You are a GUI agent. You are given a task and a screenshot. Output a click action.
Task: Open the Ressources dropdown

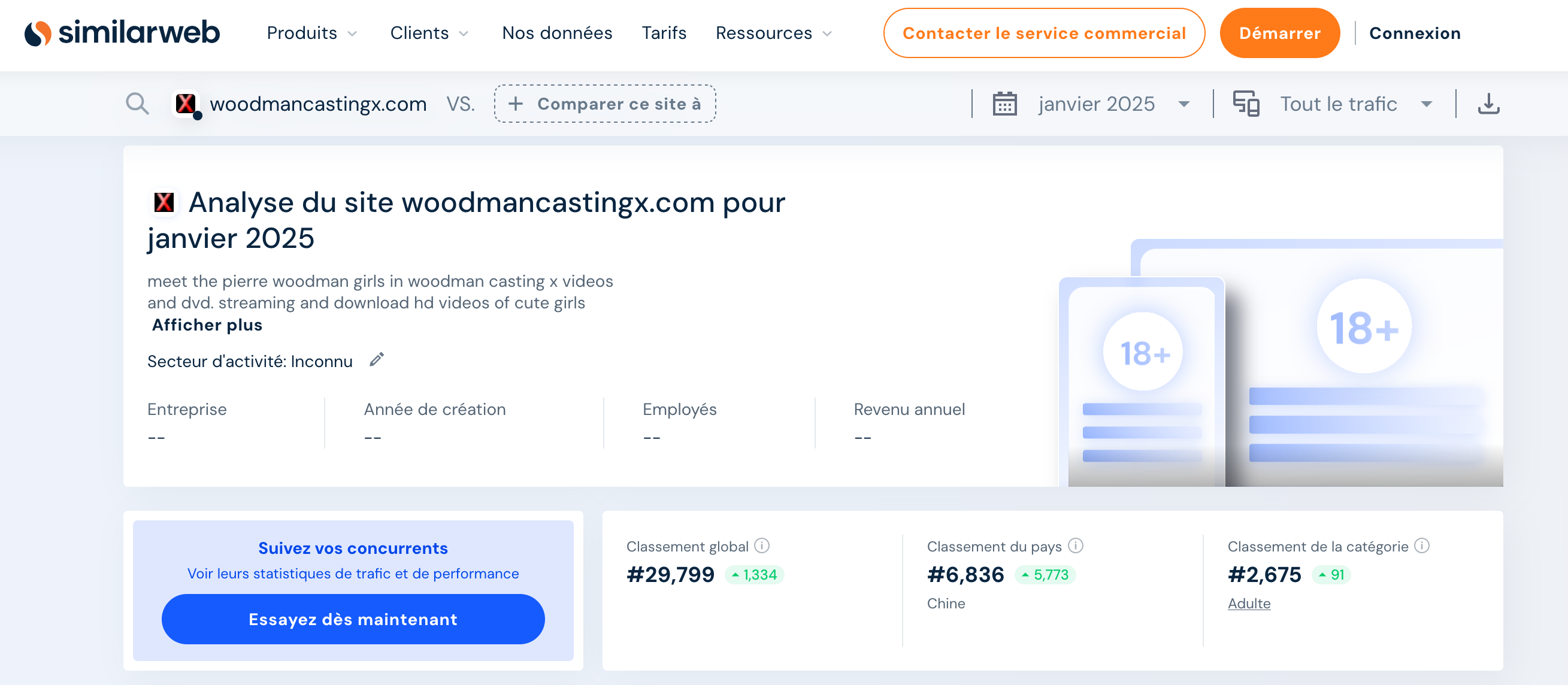click(x=773, y=33)
